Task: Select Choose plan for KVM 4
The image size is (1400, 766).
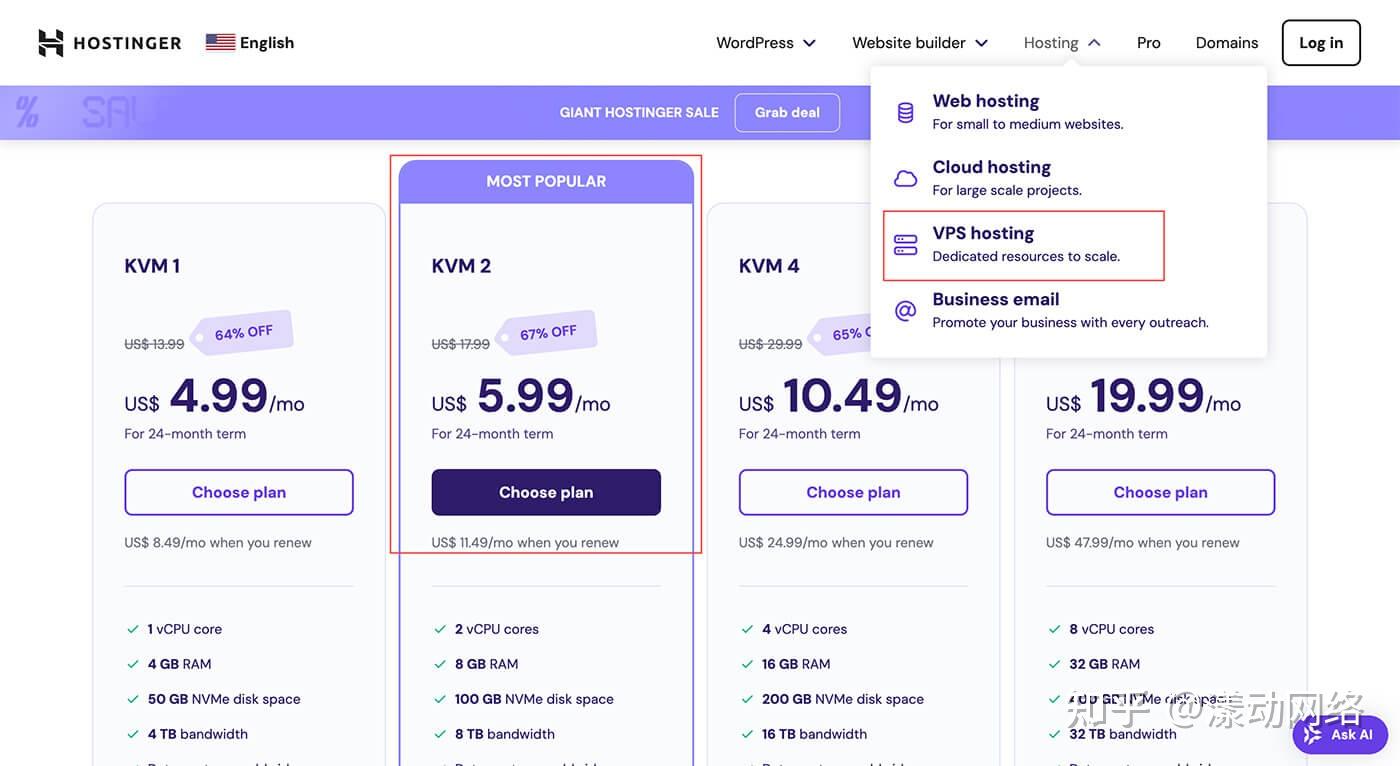Action: [853, 490]
